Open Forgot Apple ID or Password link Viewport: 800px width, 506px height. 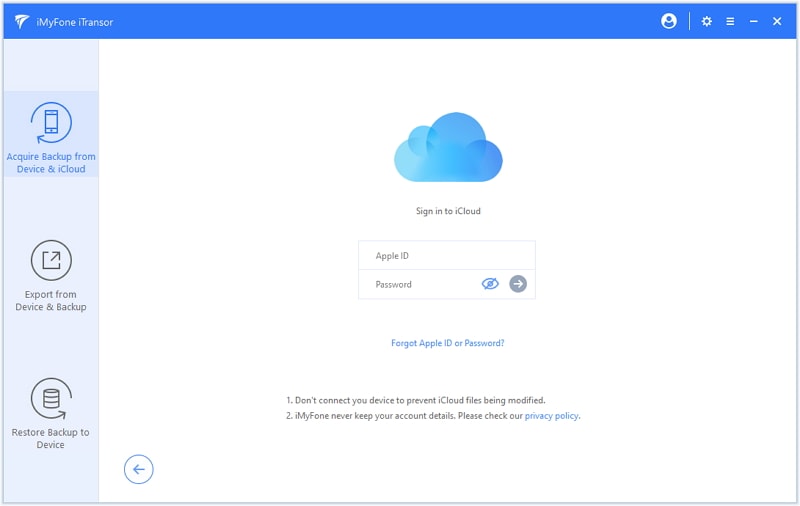pyautogui.click(x=447, y=343)
